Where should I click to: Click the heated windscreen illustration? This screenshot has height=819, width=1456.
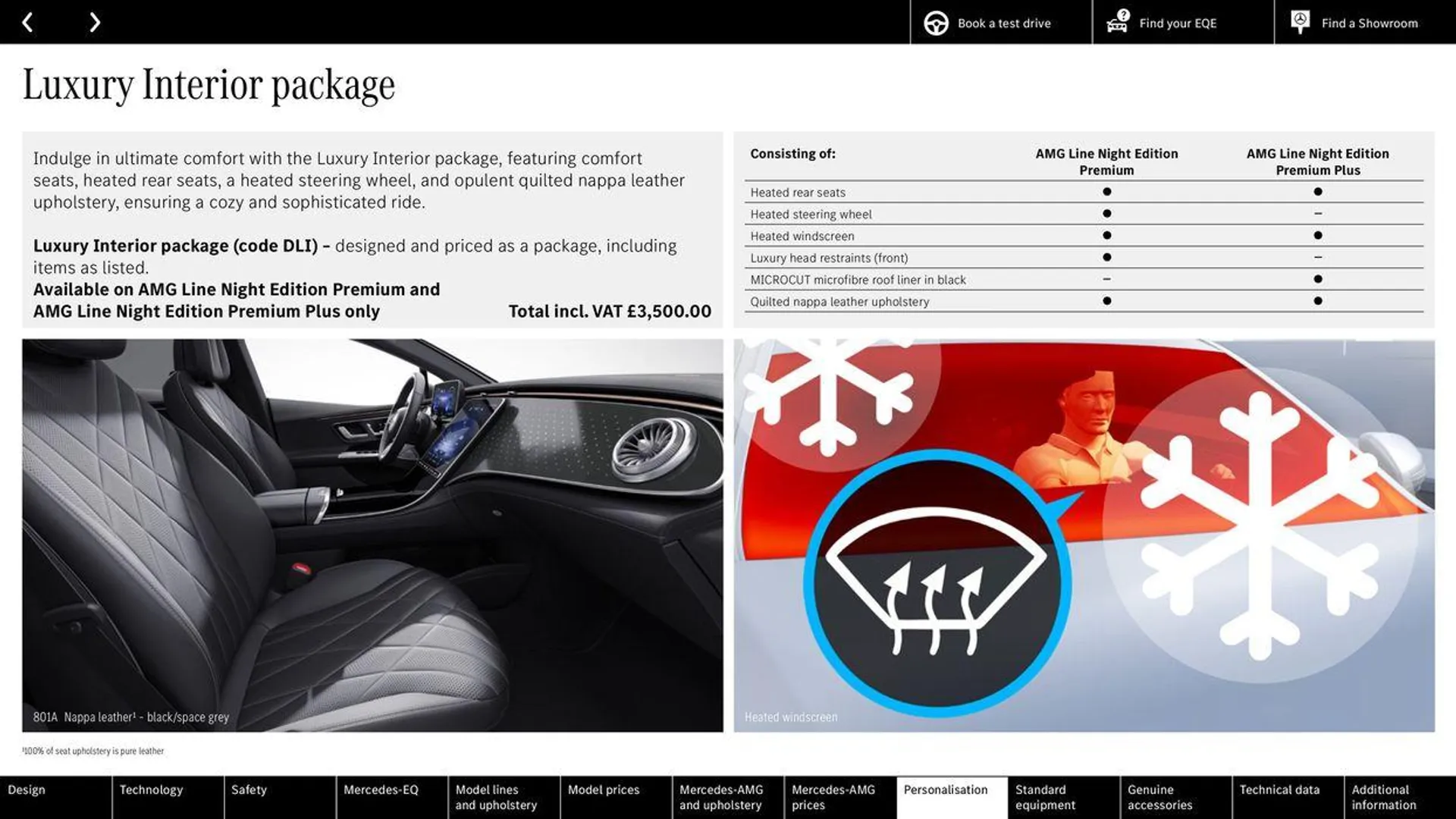1084,535
